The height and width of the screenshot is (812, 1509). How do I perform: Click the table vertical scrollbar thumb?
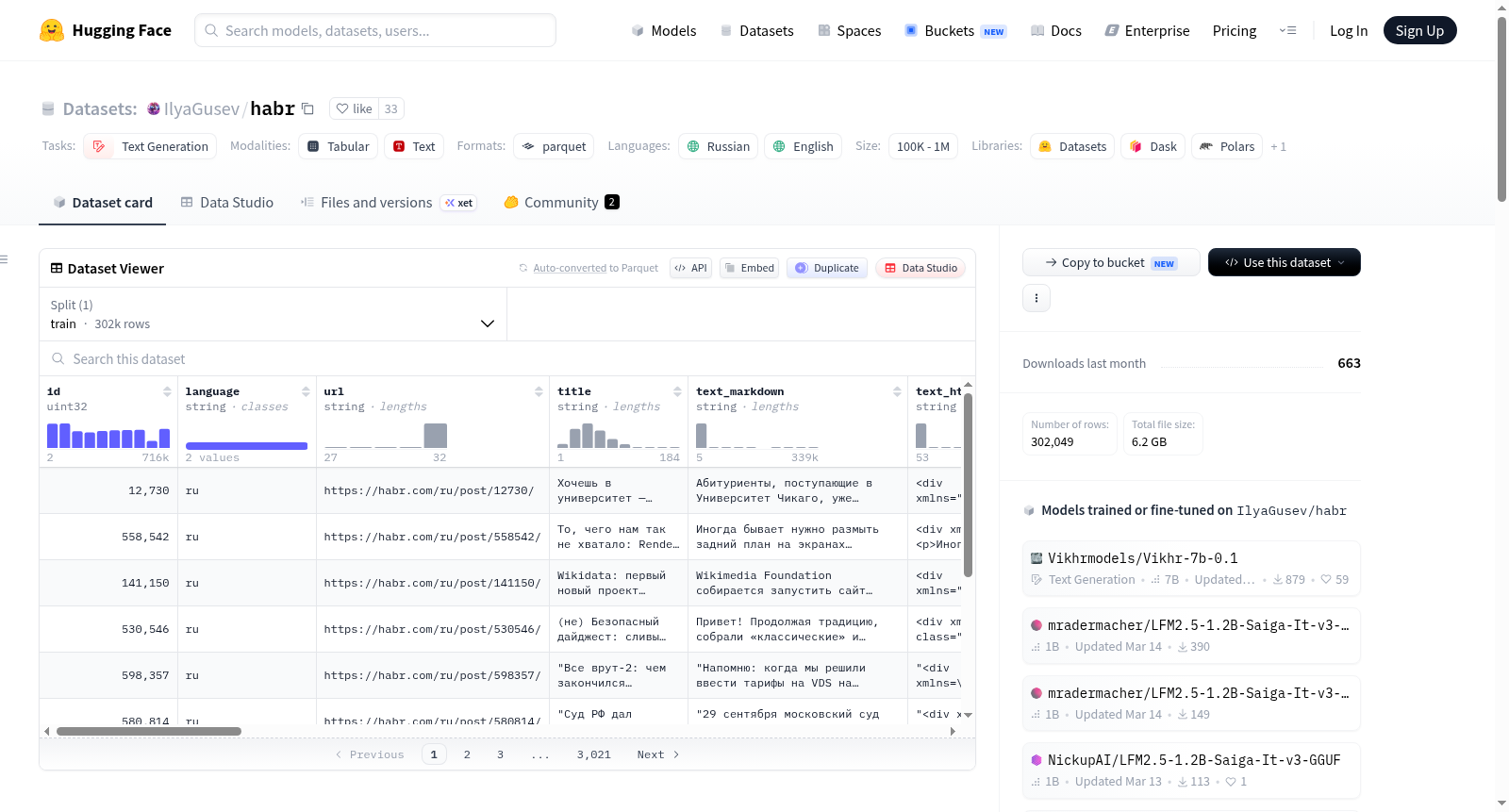968,486
